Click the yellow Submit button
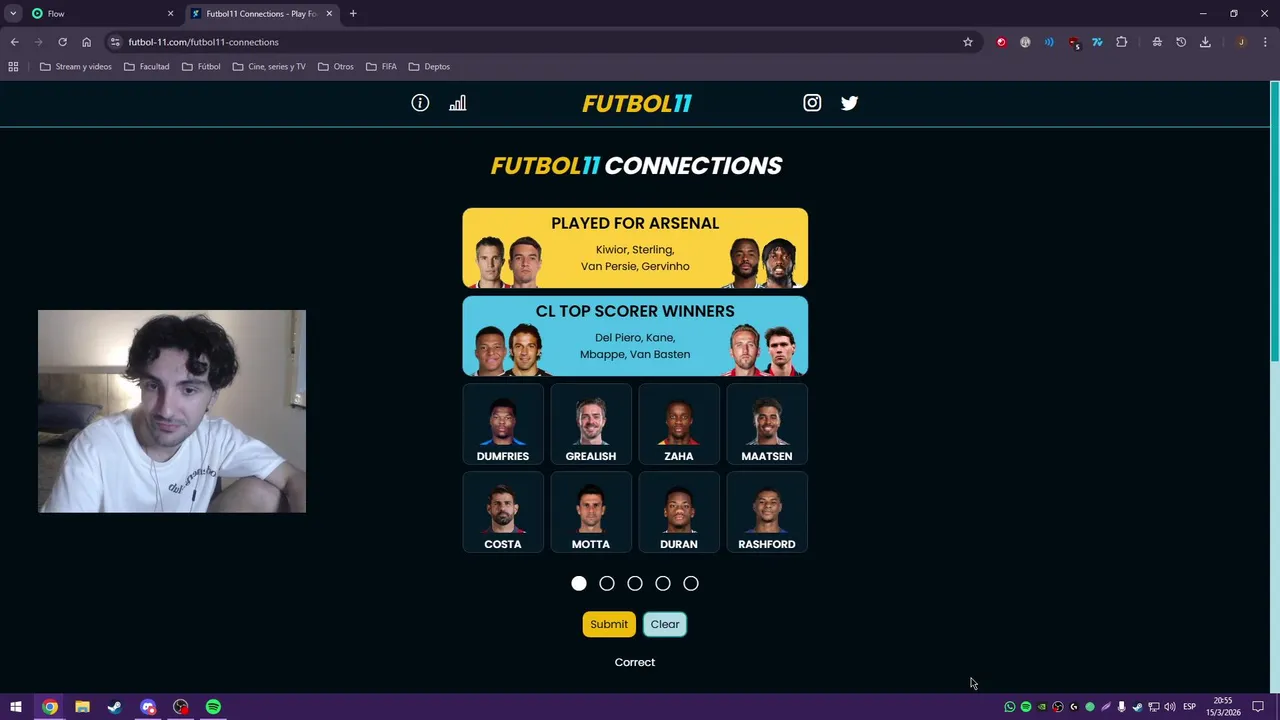 pyautogui.click(x=609, y=624)
